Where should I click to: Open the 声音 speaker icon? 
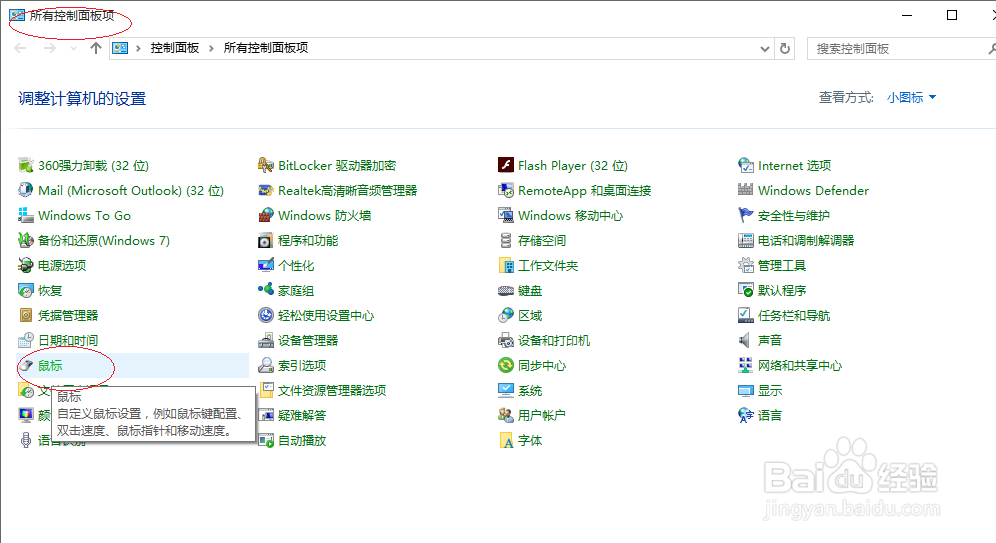(746, 340)
